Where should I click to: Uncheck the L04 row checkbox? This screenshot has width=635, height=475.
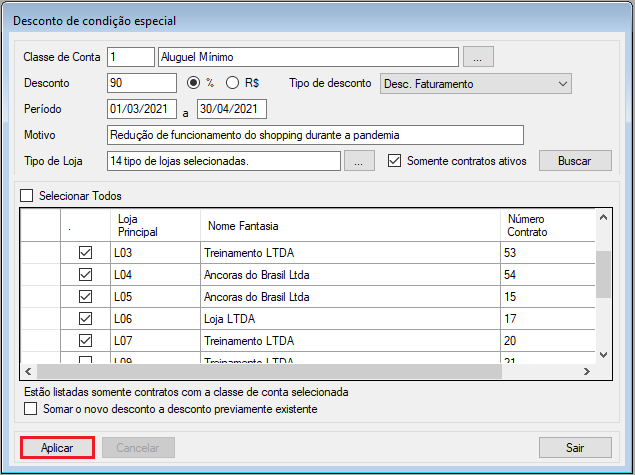[85, 275]
